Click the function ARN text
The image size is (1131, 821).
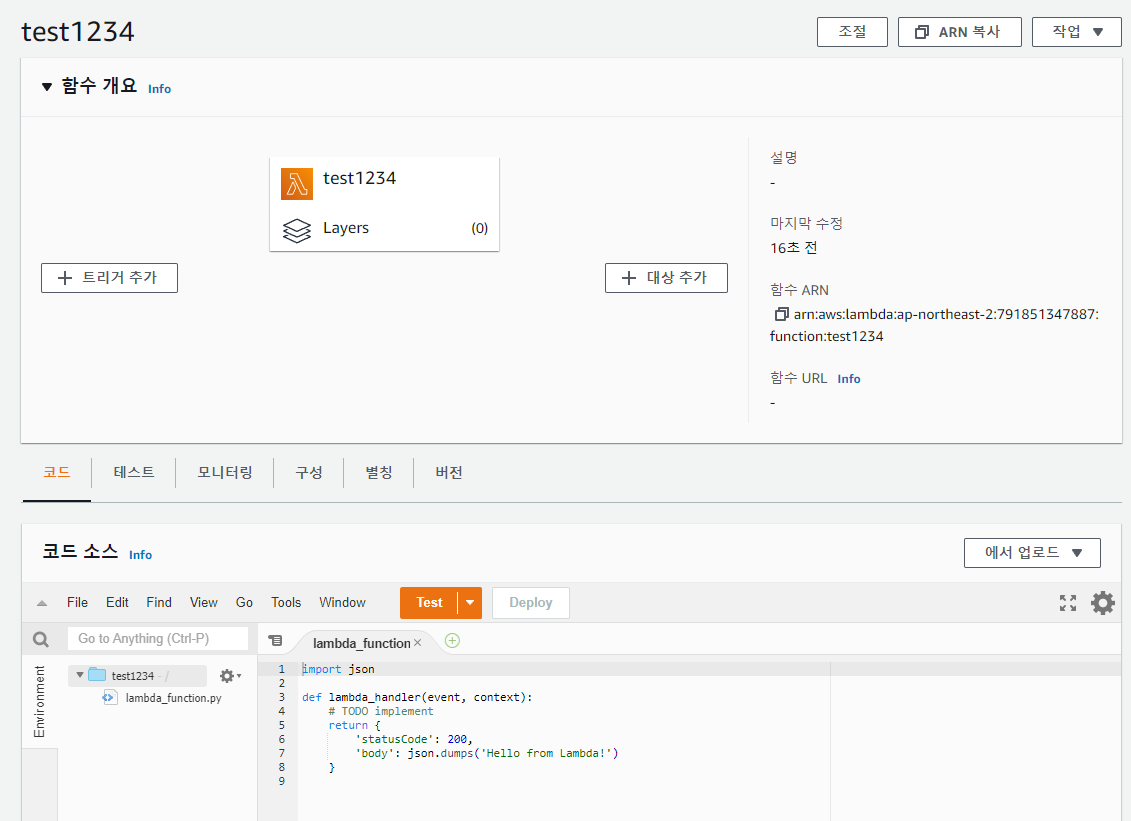tap(935, 325)
